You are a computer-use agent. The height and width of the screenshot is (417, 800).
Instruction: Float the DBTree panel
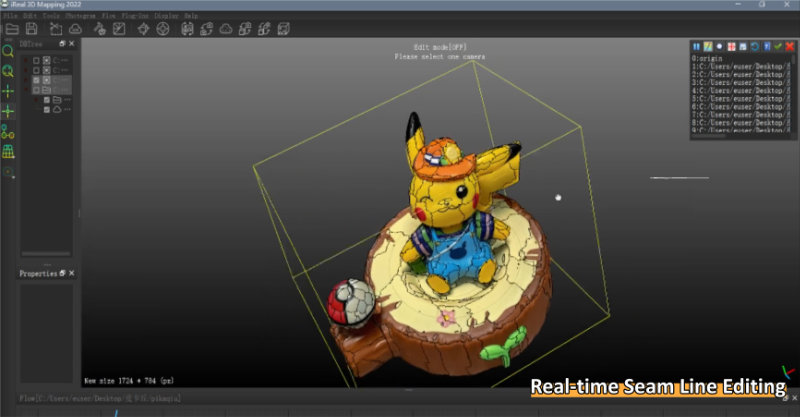[x=62, y=44]
